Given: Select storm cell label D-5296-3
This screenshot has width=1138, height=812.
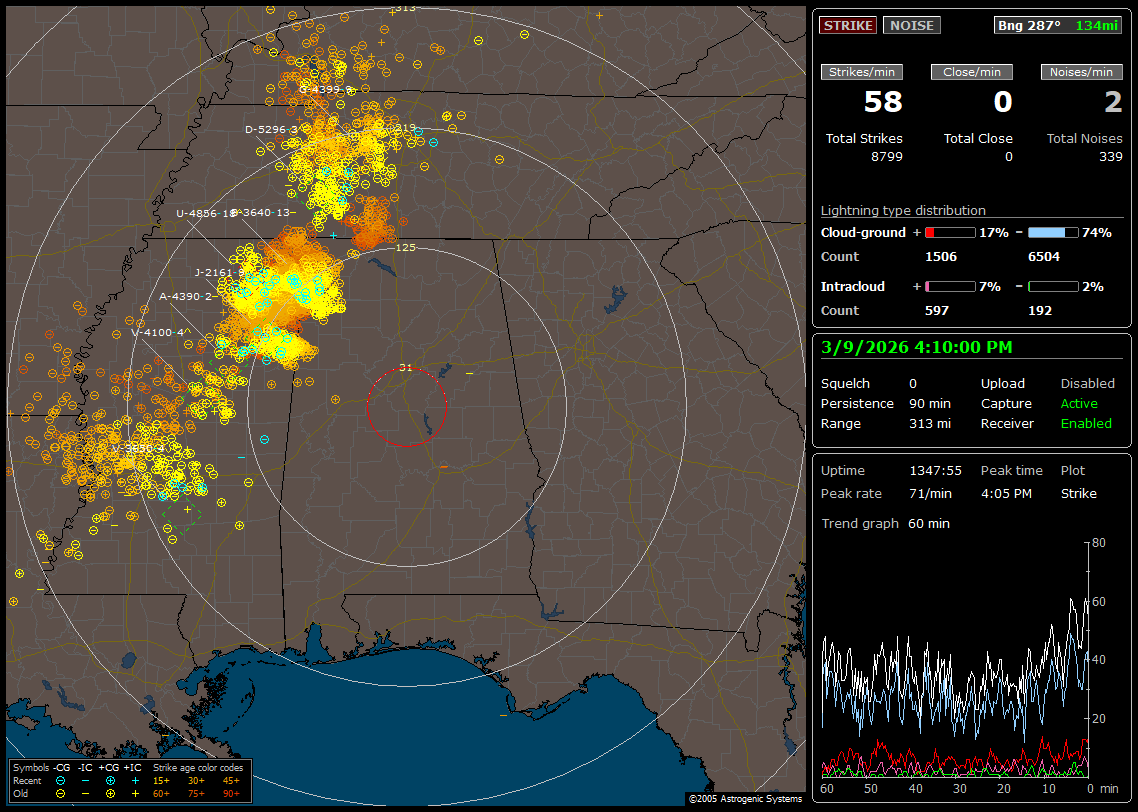Looking at the screenshot, I should coord(271,129).
